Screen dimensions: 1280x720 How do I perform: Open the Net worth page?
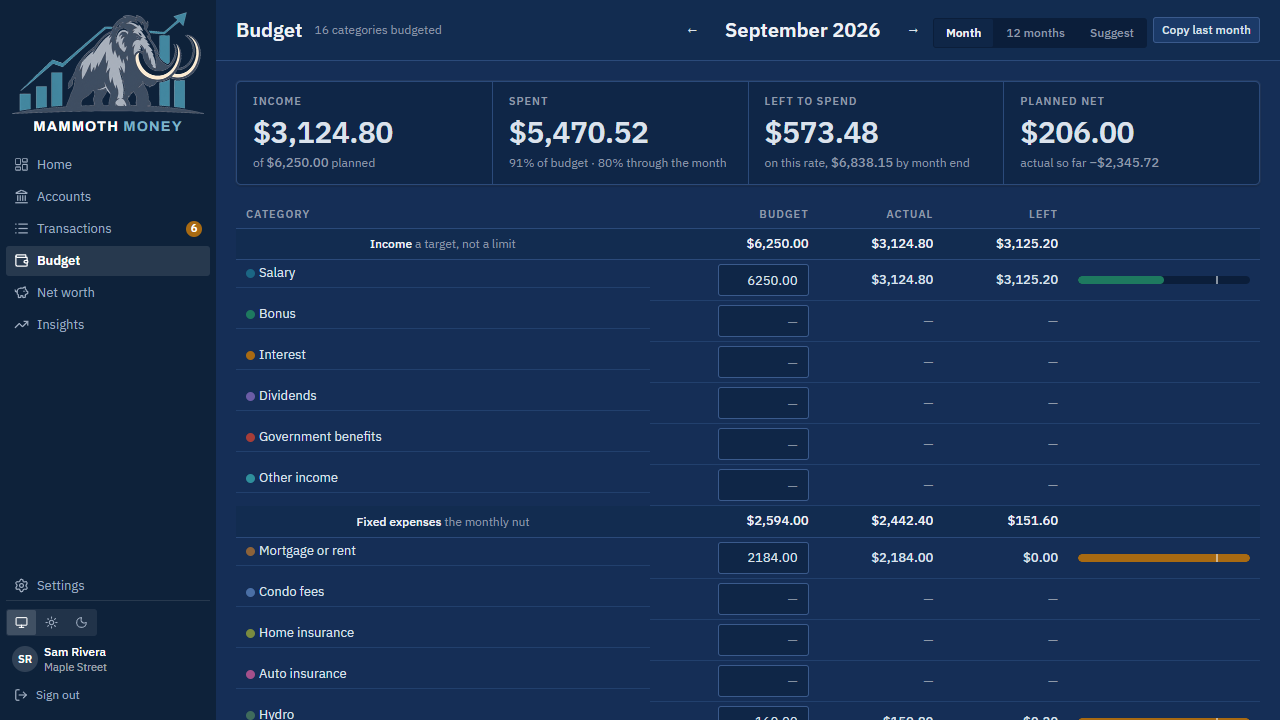tap(108, 293)
